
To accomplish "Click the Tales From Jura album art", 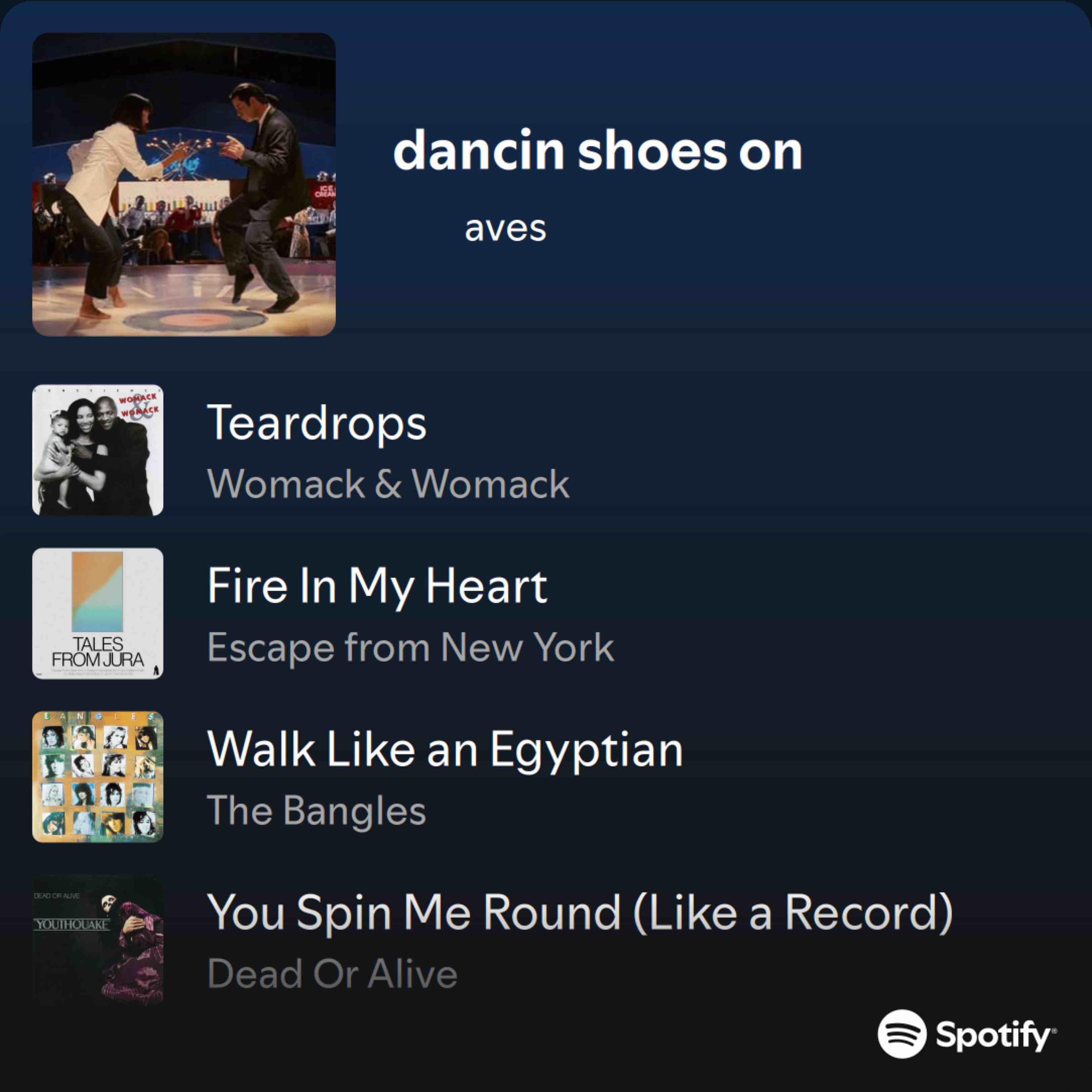I will [98, 613].
